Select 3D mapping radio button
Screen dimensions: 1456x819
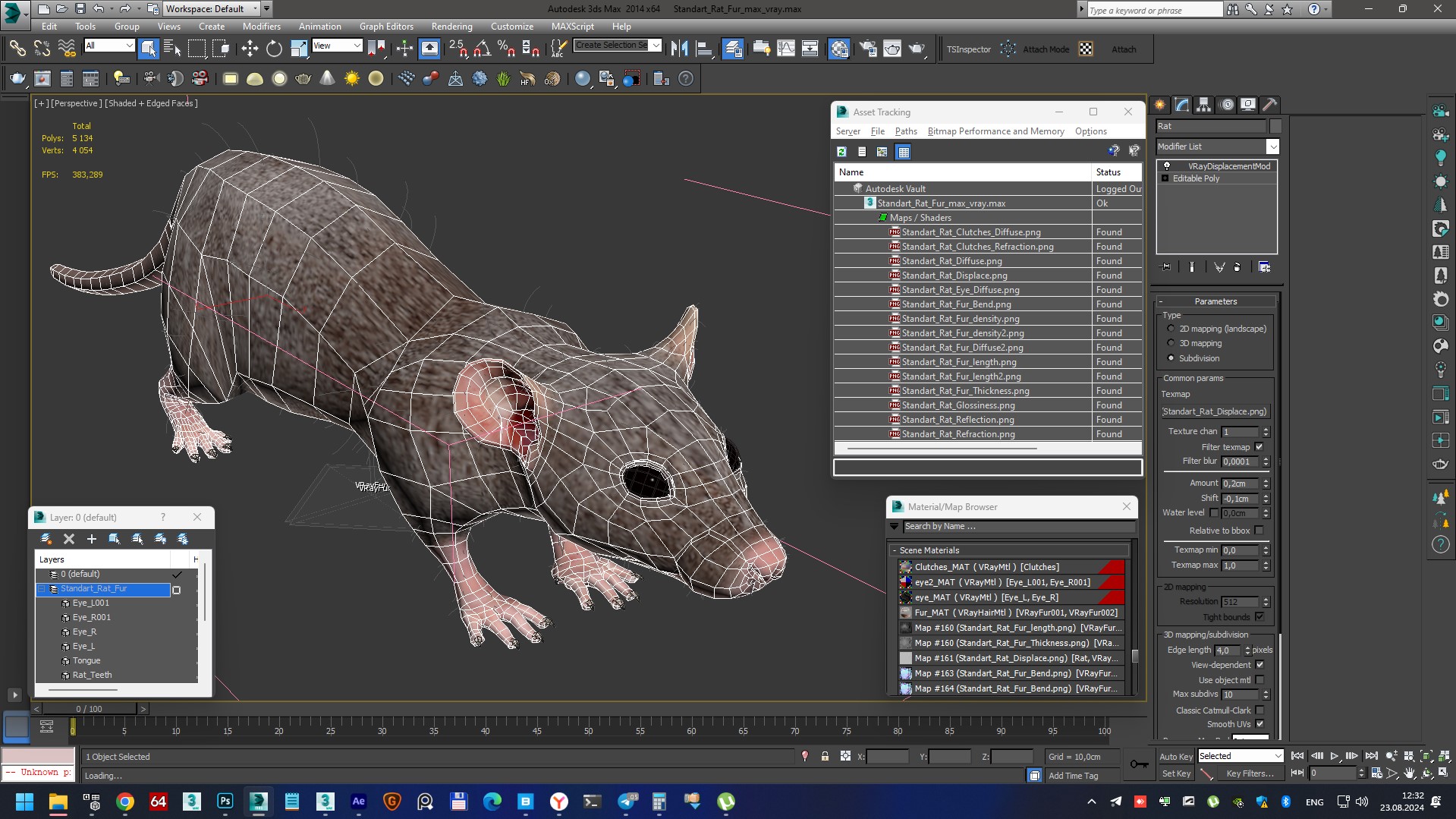click(x=1171, y=343)
